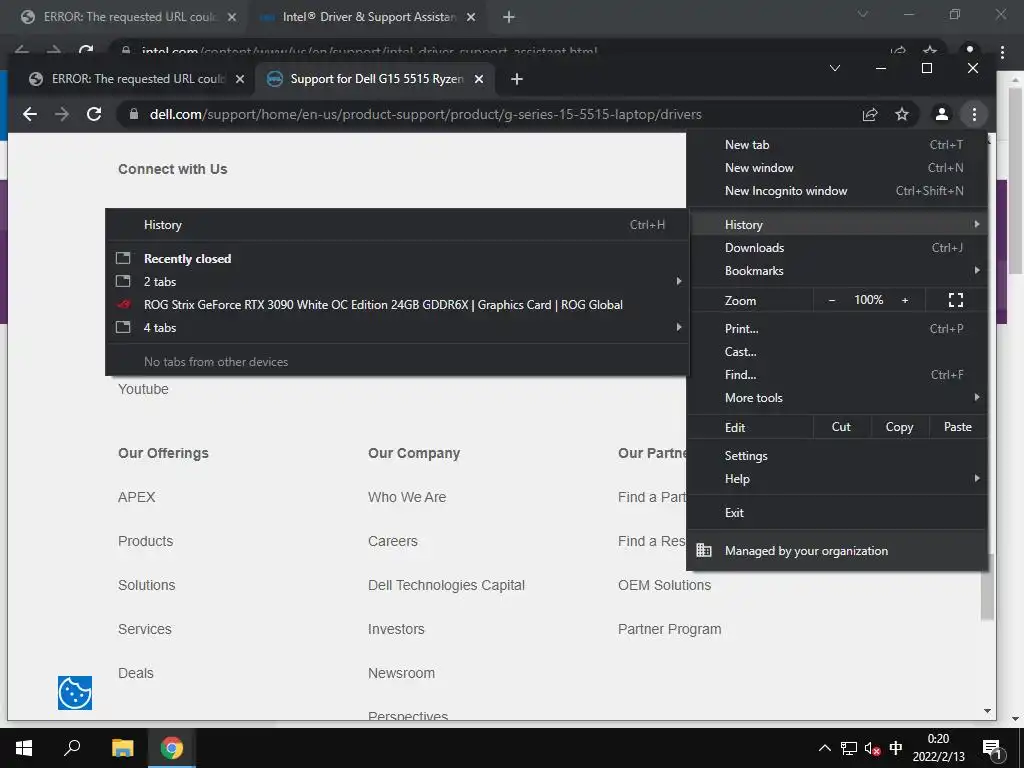This screenshot has width=1024, height=768.
Task: Choose Find... from the menu
Action: pyautogui.click(x=837, y=375)
